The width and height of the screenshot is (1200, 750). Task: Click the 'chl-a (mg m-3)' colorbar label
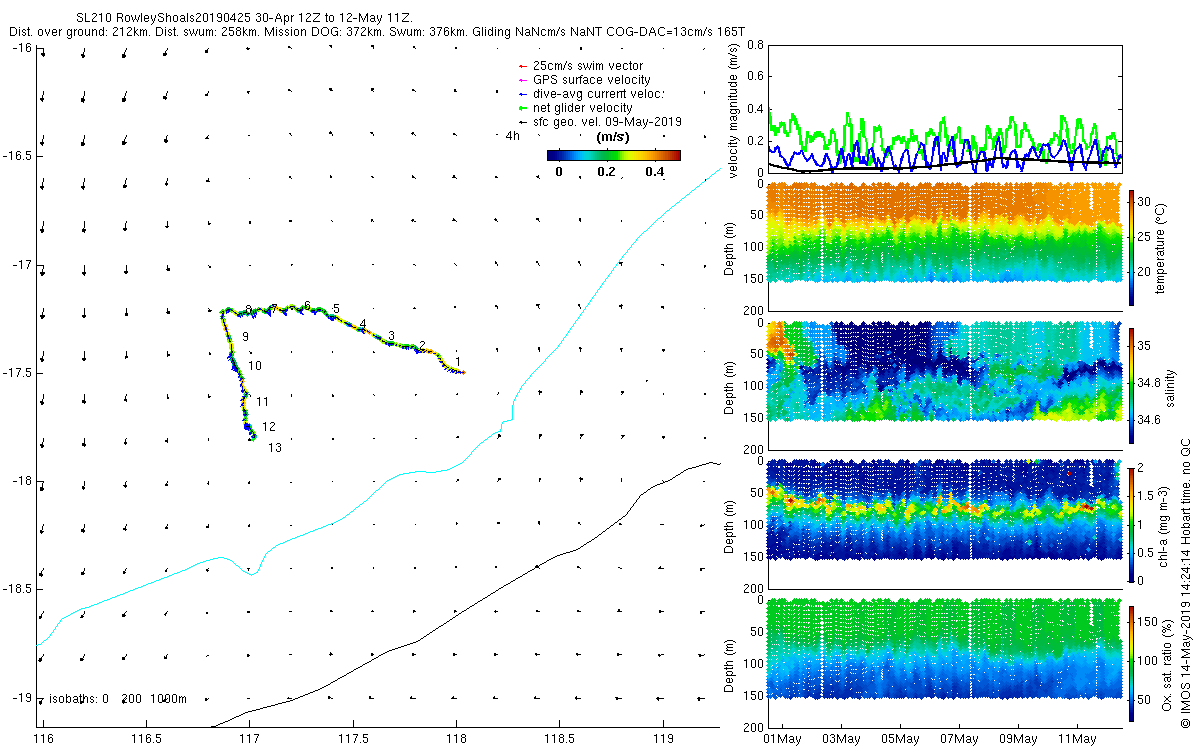1162,524
